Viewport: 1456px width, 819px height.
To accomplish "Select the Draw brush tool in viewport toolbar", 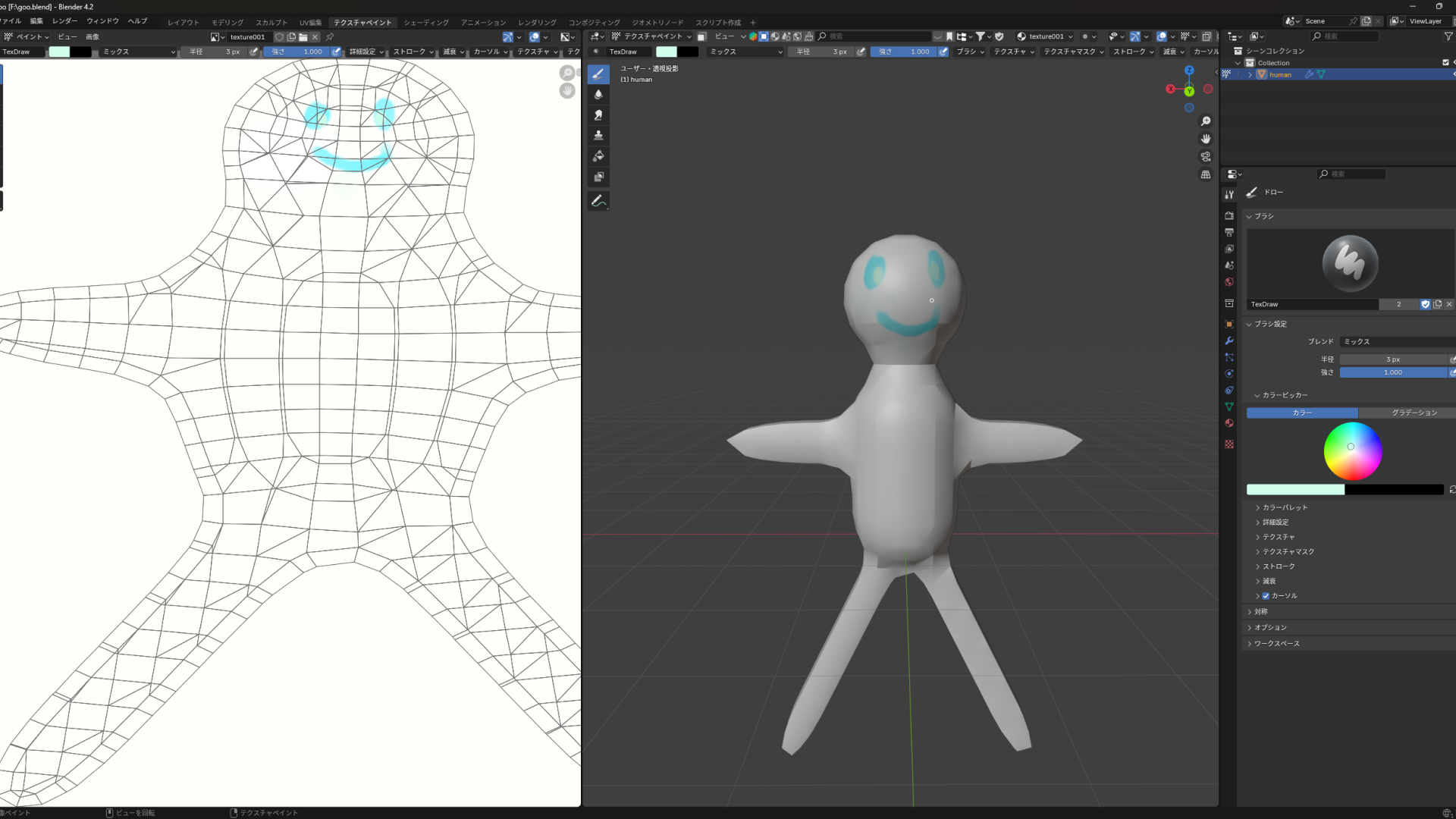I will (x=598, y=74).
